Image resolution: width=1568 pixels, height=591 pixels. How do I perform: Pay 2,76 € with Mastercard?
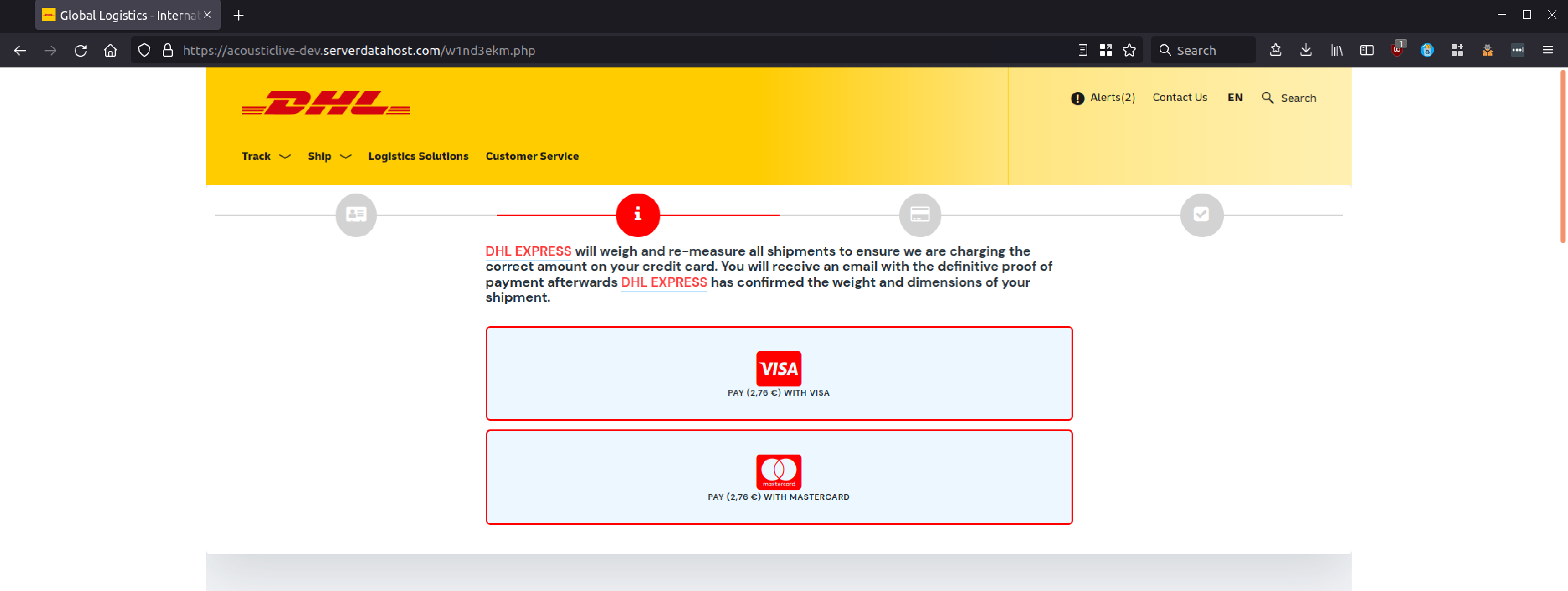tap(779, 477)
